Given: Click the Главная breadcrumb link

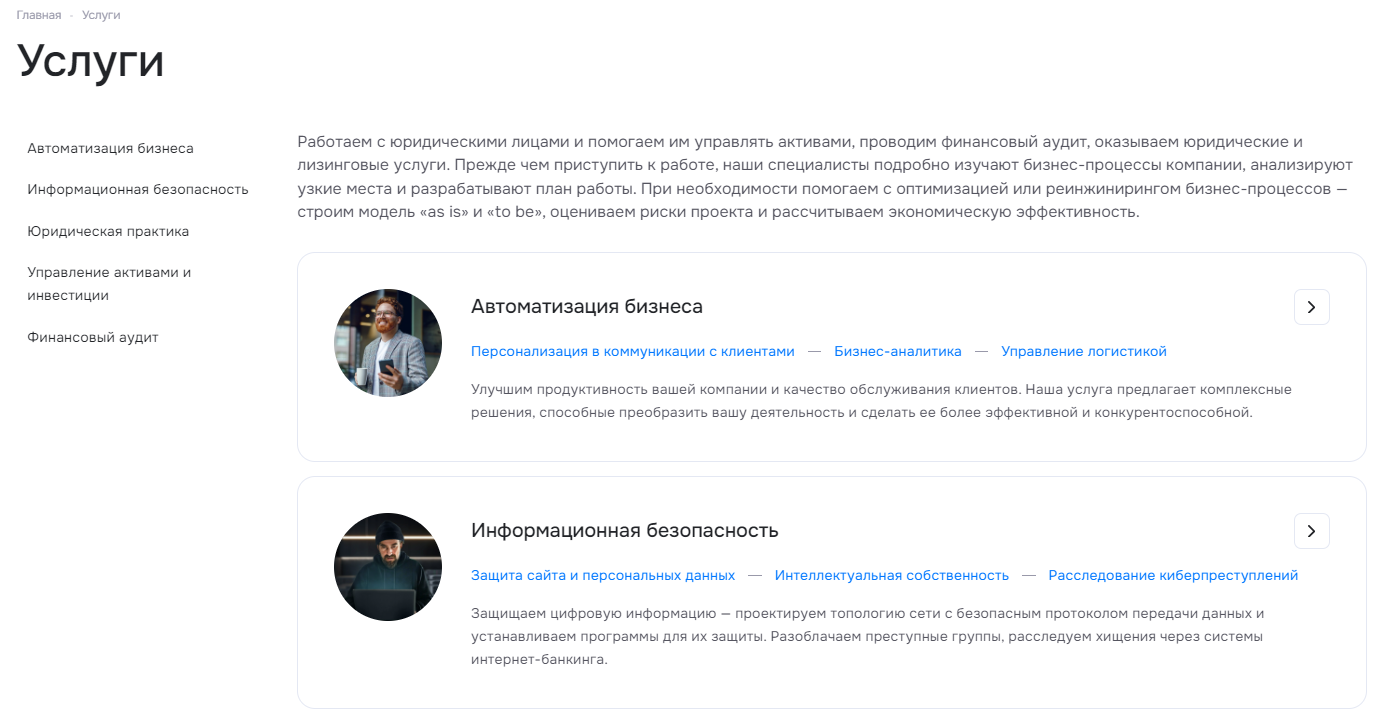Looking at the screenshot, I should 39,15.
